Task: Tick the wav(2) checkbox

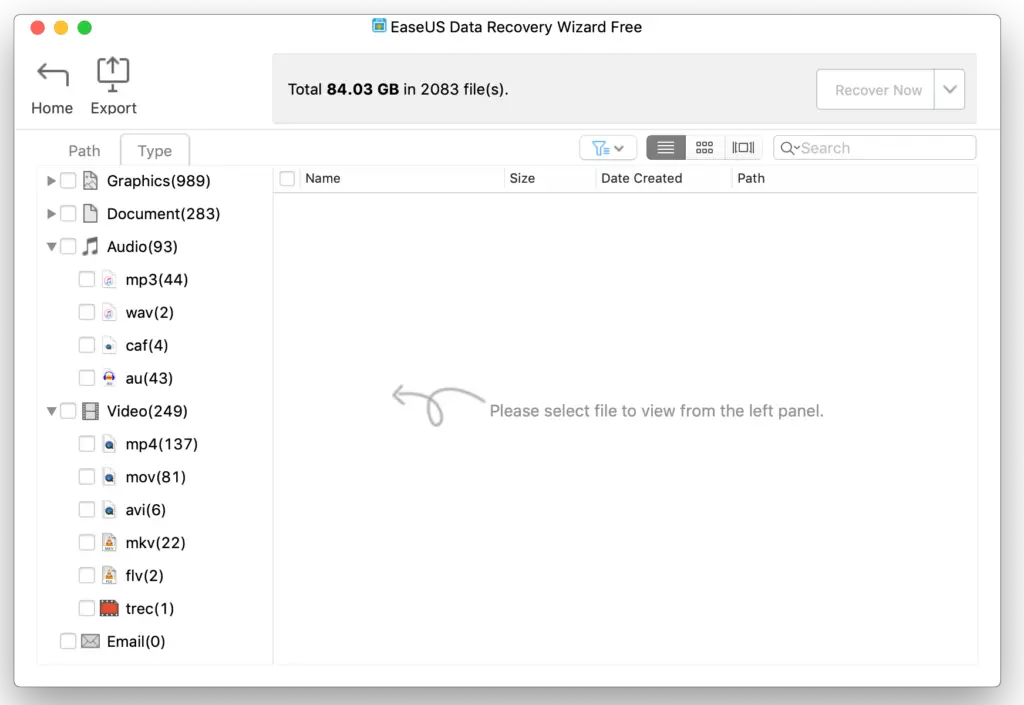Action: click(86, 312)
